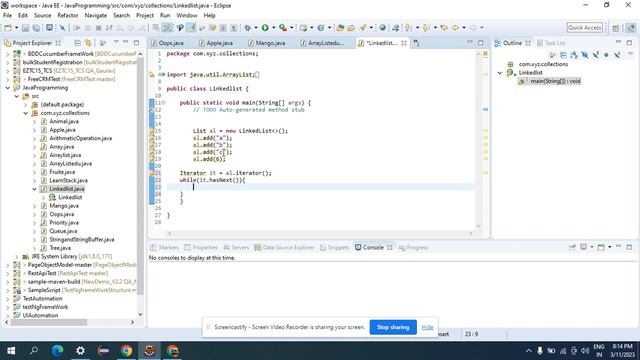This screenshot has width=640, height=360.
Task: Click Display Selected Console icon
Action: click(584, 247)
